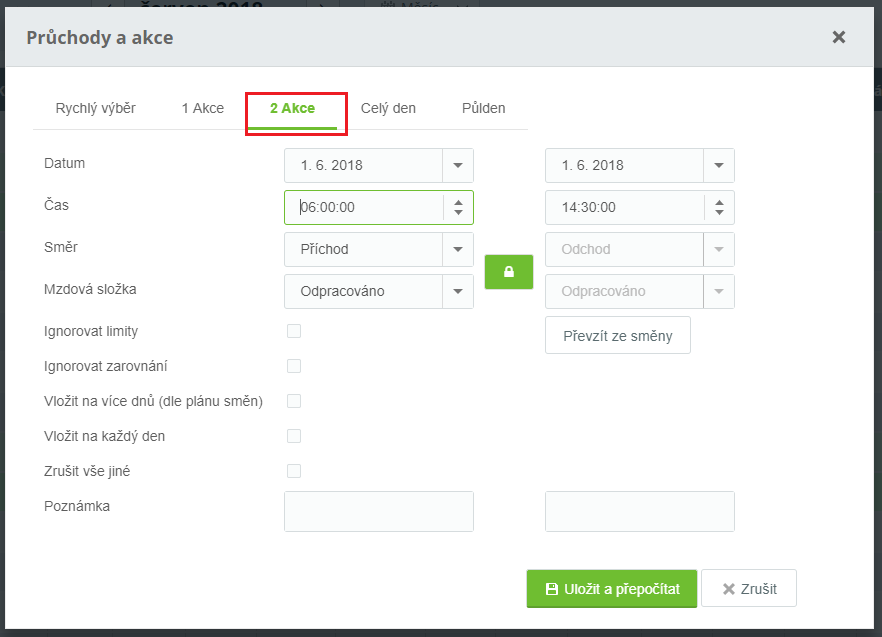
Task: Expand the second Datum date picker
Action: tap(718, 165)
